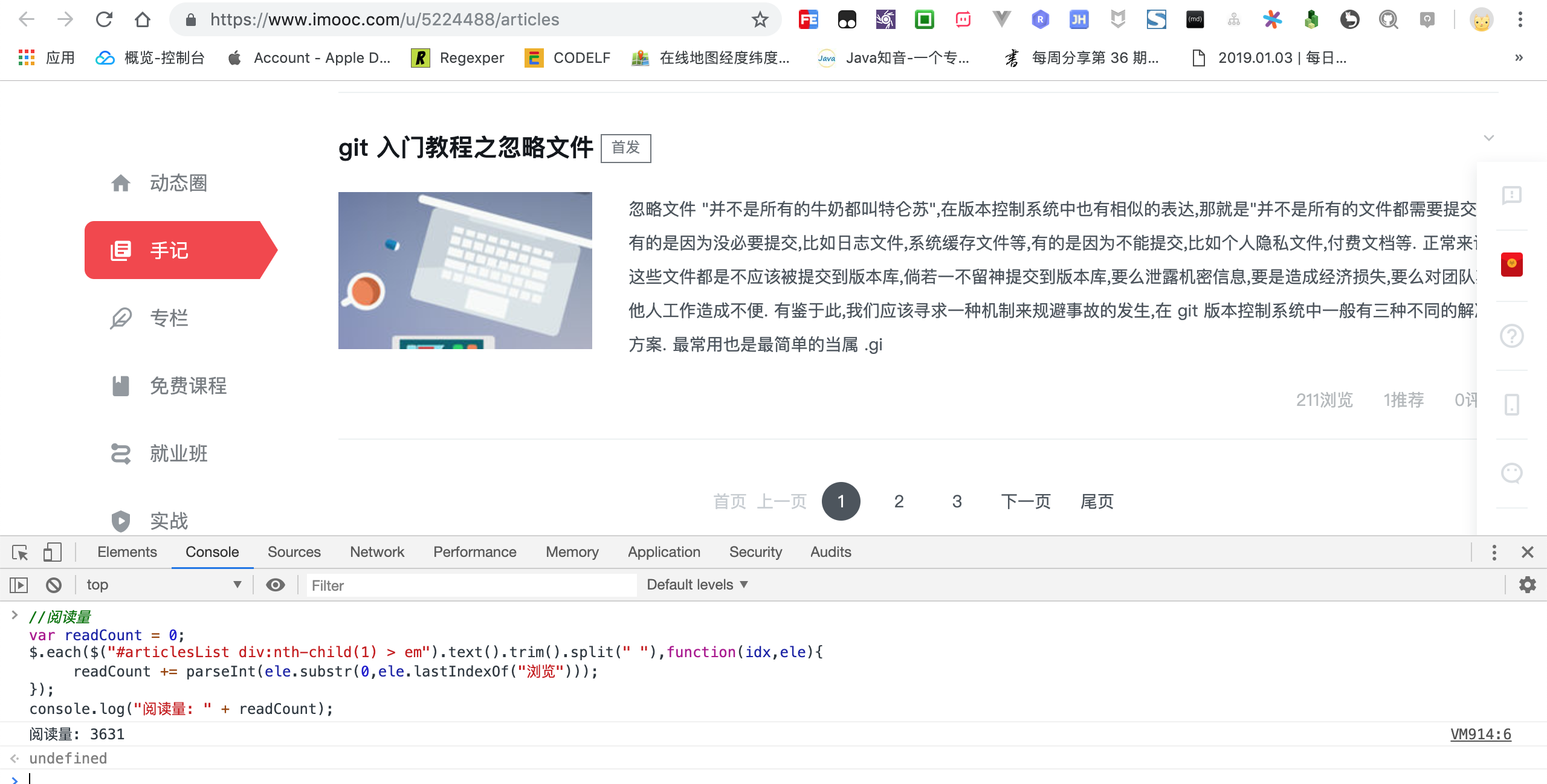1547x784 pixels.
Task: Open the top JavaScript context dropdown
Action: 163,585
